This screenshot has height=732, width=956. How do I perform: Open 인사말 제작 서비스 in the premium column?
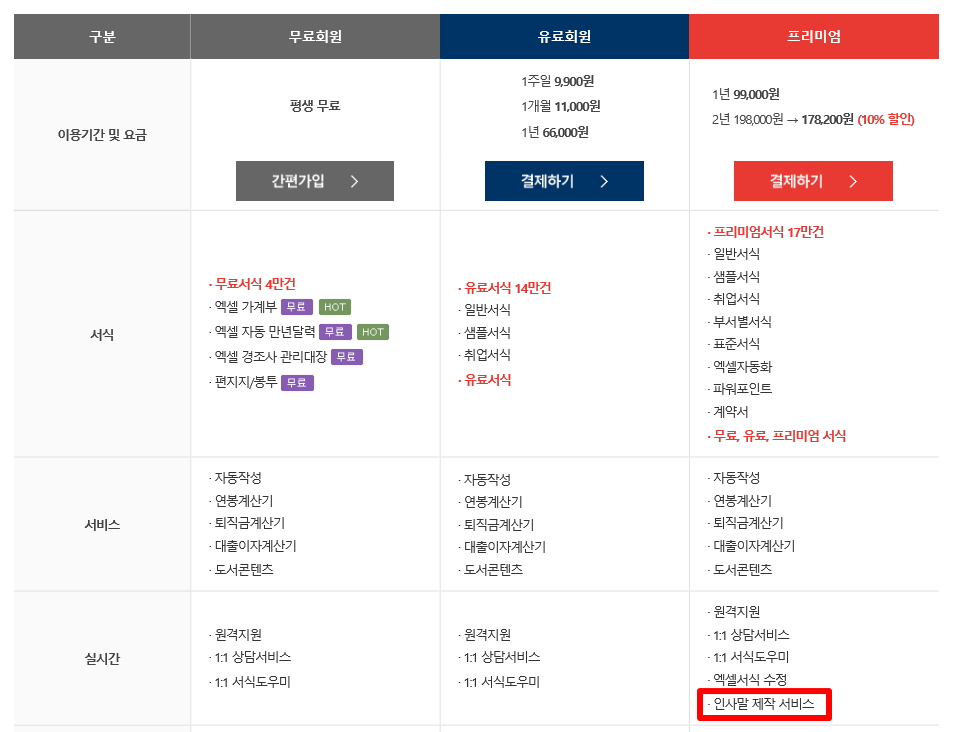coord(763,704)
